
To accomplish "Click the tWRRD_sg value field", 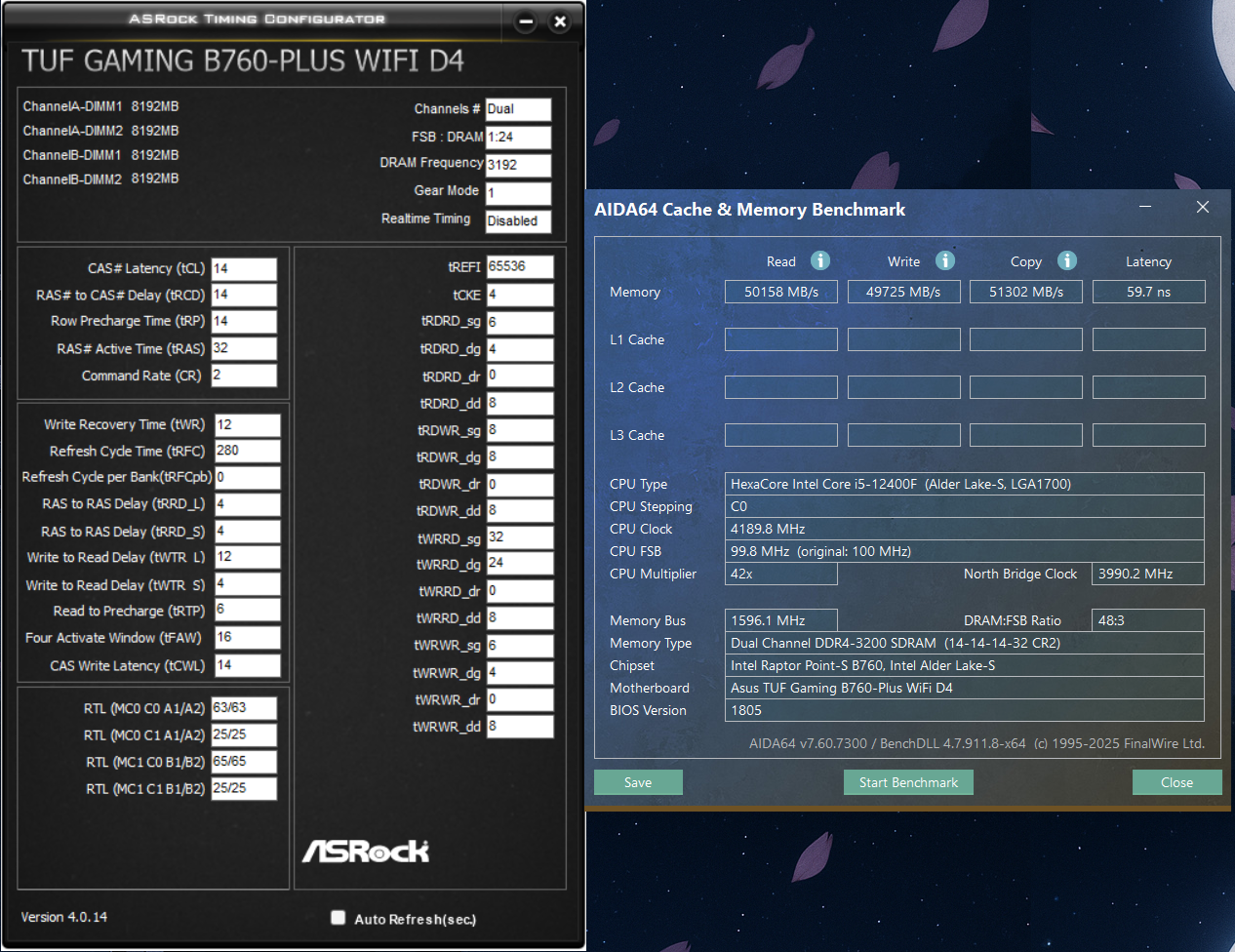I will pyautogui.click(x=521, y=537).
